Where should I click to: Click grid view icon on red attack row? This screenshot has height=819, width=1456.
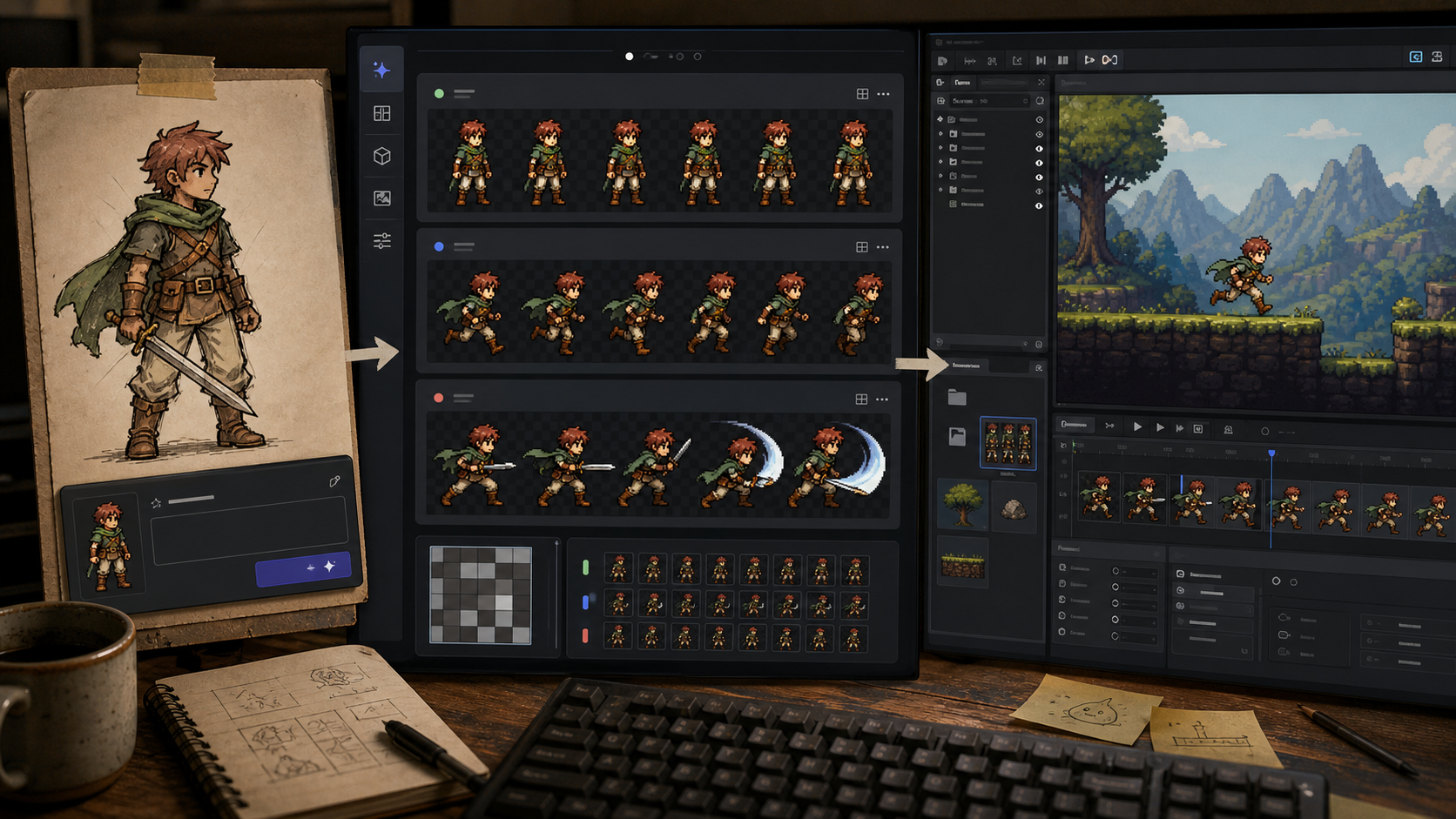point(860,399)
